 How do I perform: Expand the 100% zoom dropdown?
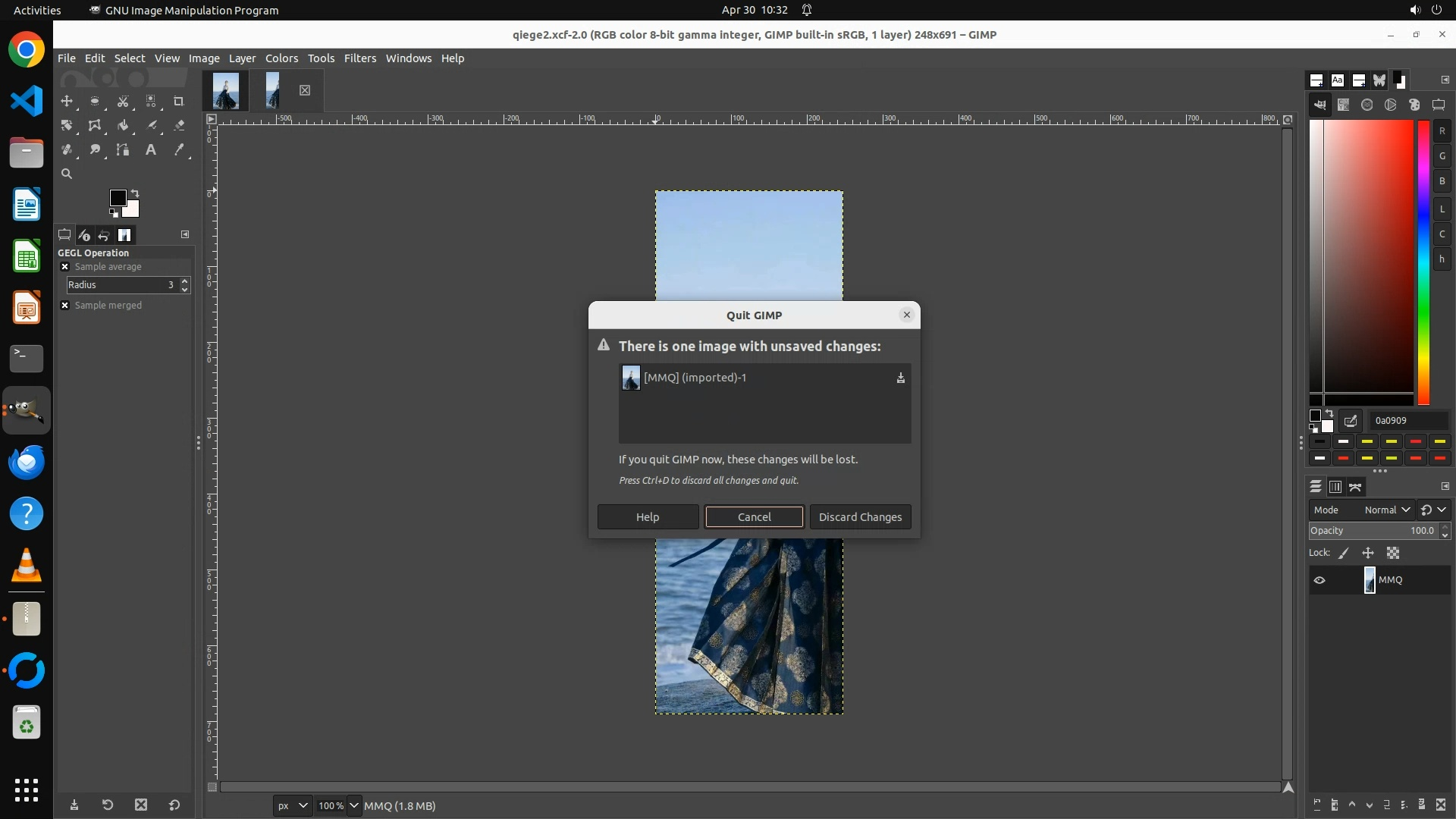[354, 805]
